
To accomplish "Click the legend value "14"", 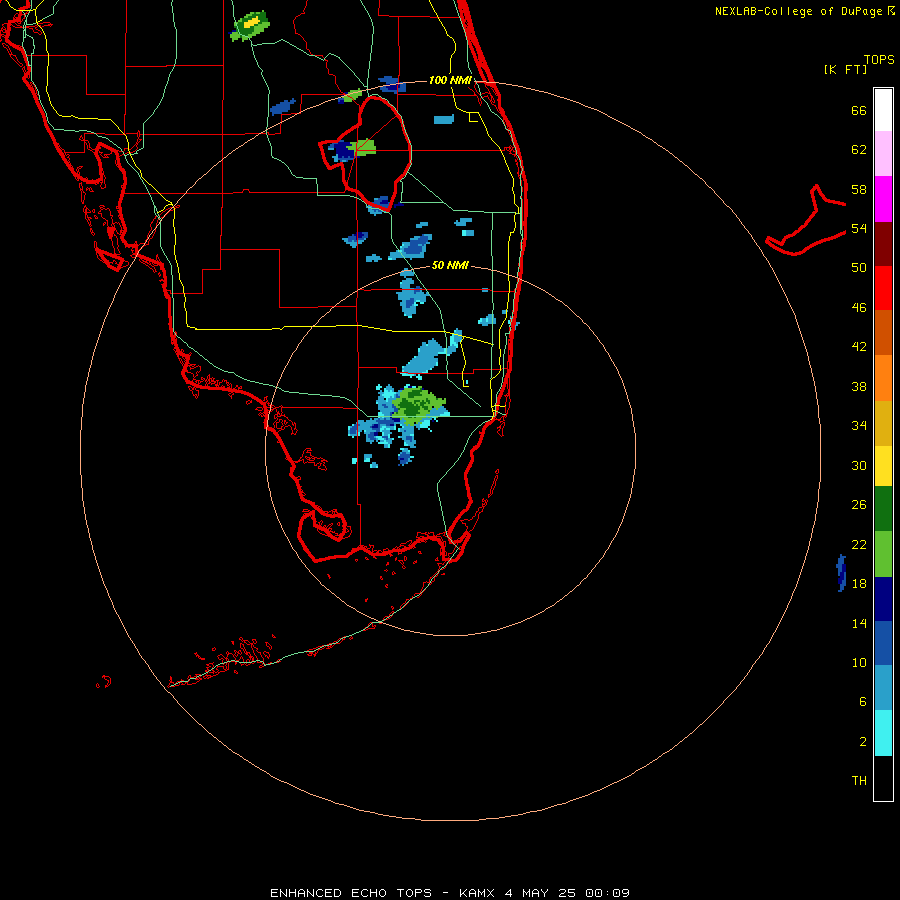I will [x=859, y=623].
